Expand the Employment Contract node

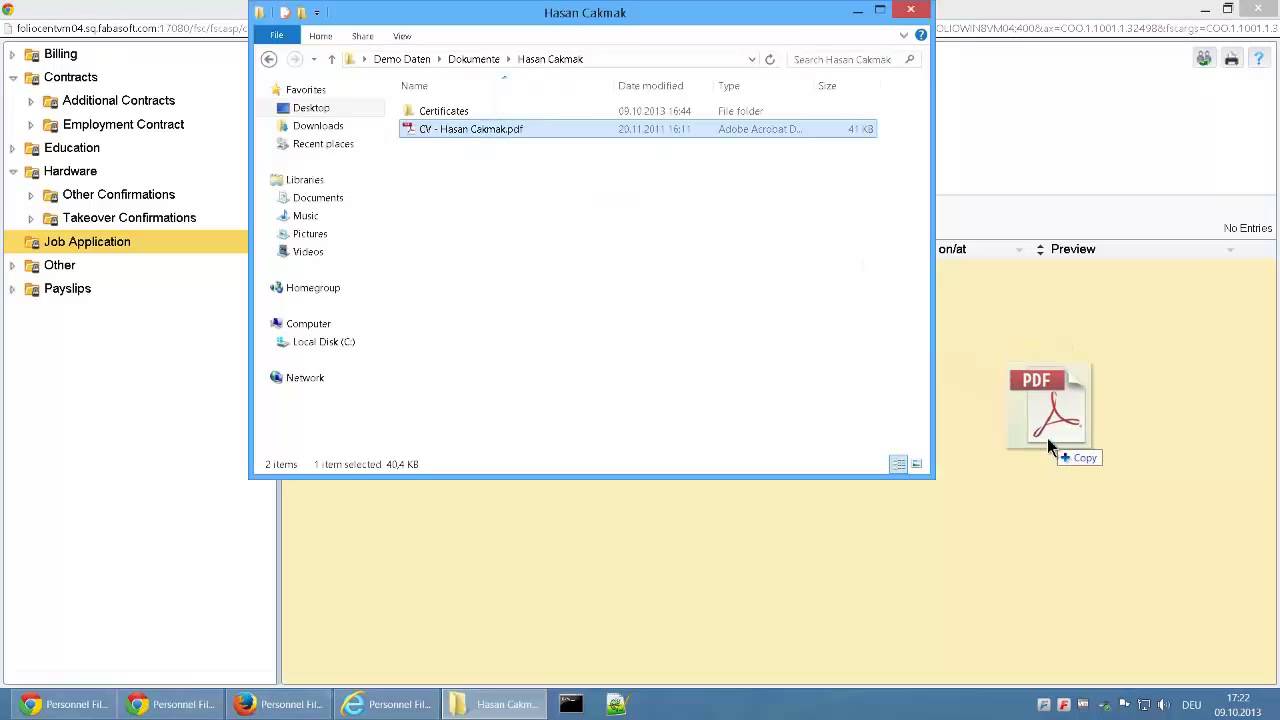[31, 125]
